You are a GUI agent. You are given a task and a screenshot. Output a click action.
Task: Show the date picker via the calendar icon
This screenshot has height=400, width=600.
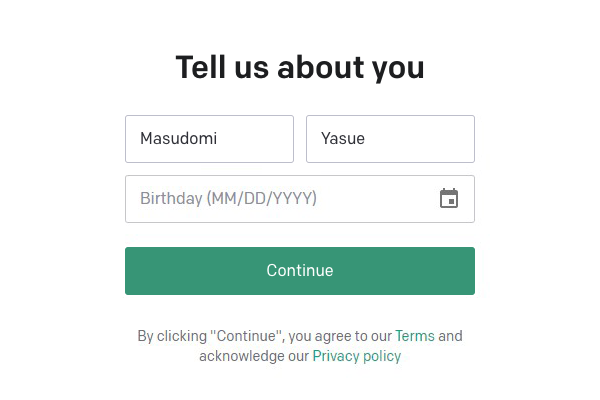449,198
